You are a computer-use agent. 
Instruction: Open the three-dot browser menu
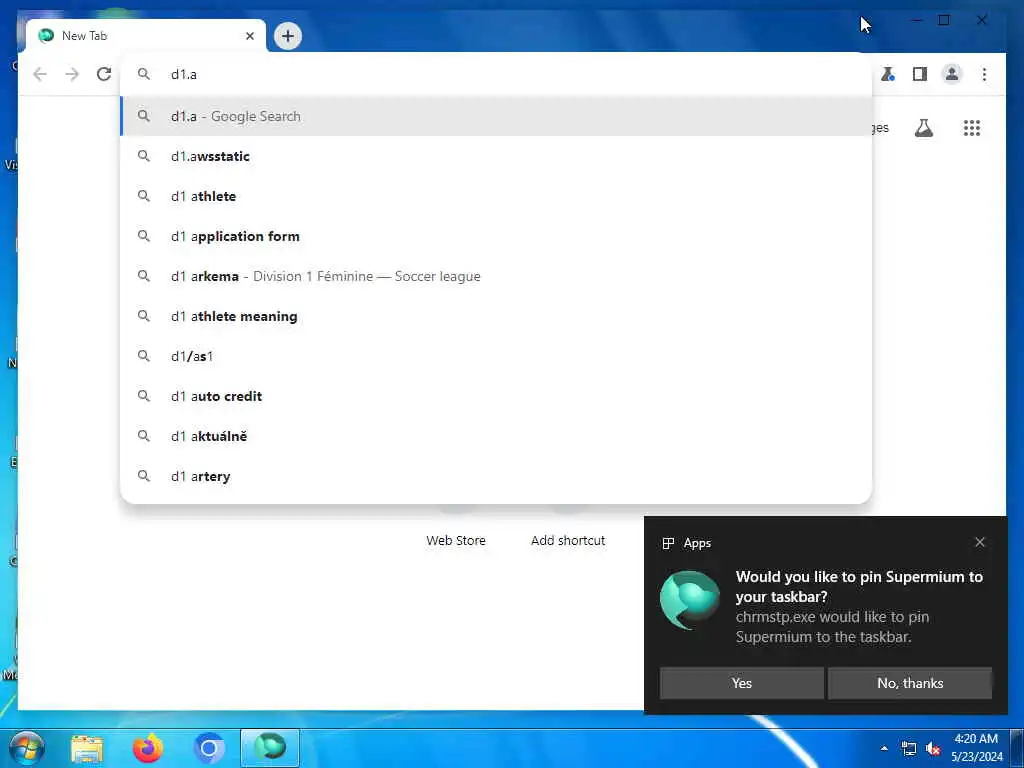[984, 74]
